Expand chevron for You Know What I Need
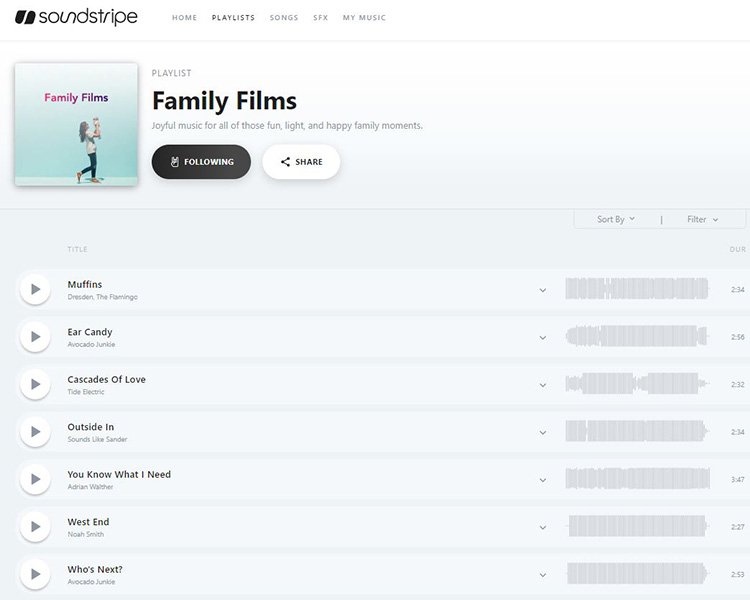The height and width of the screenshot is (600, 750). (543, 480)
